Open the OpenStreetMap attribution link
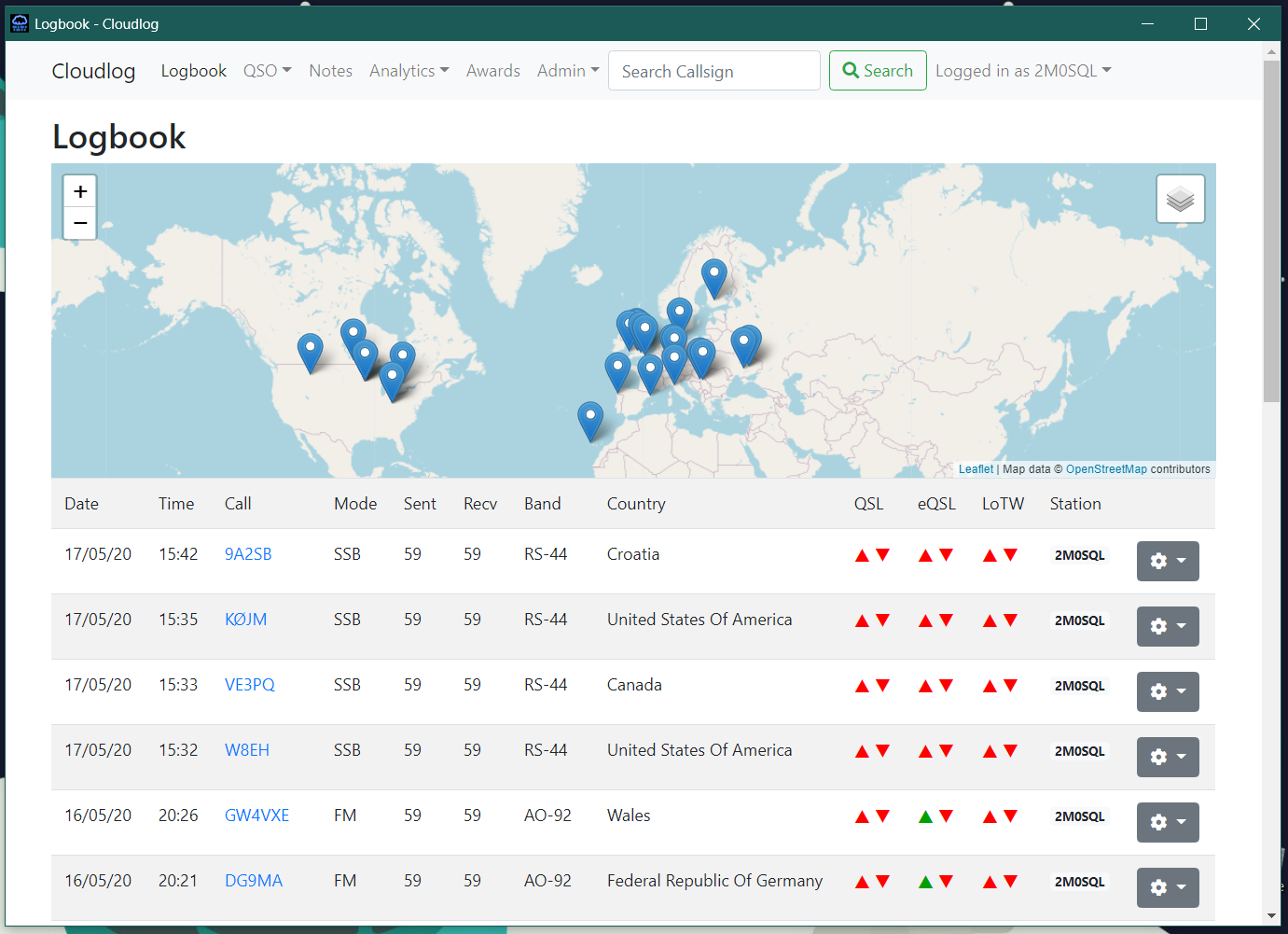Viewport: 1288px width, 934px height. tap(1106, 469)
